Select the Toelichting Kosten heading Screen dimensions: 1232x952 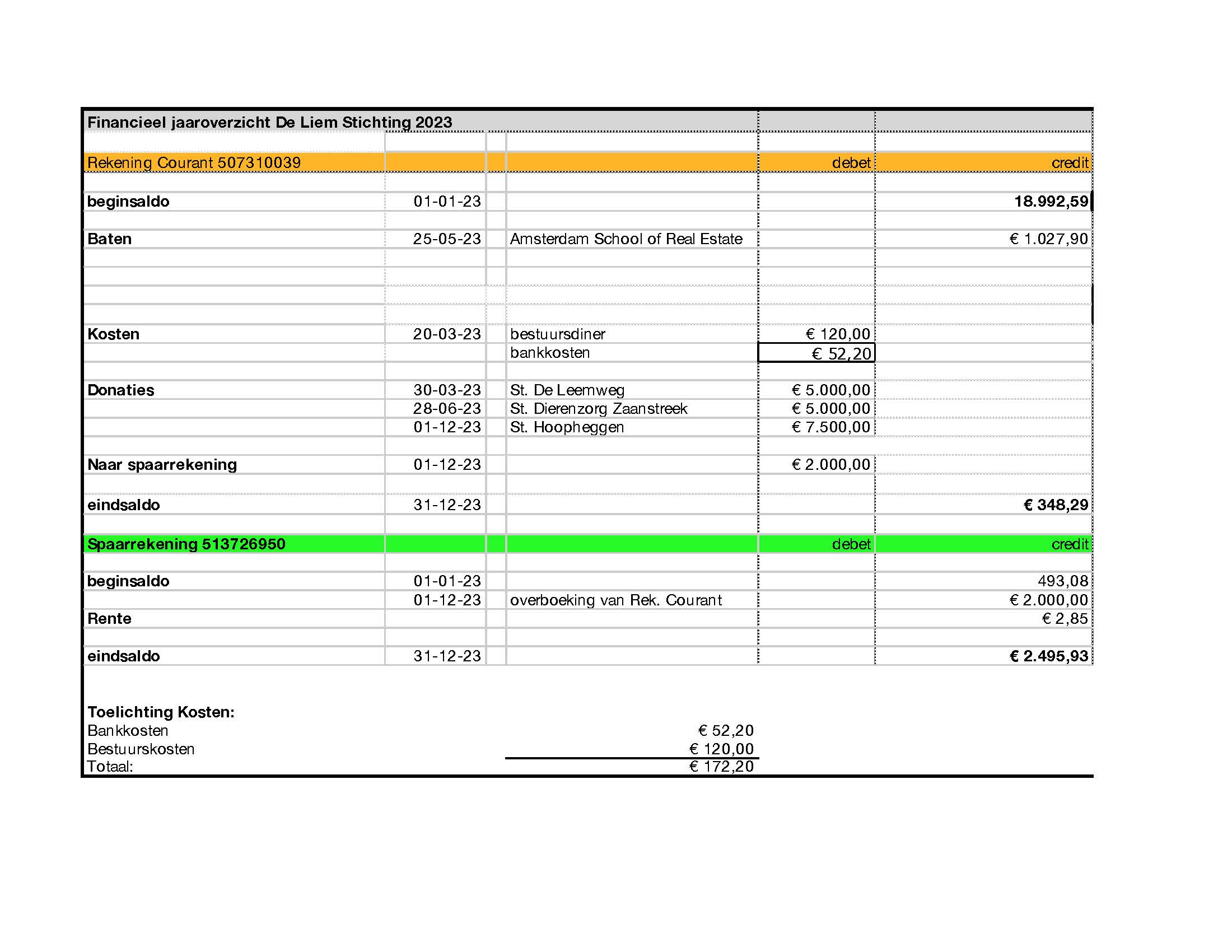[161, 712]
